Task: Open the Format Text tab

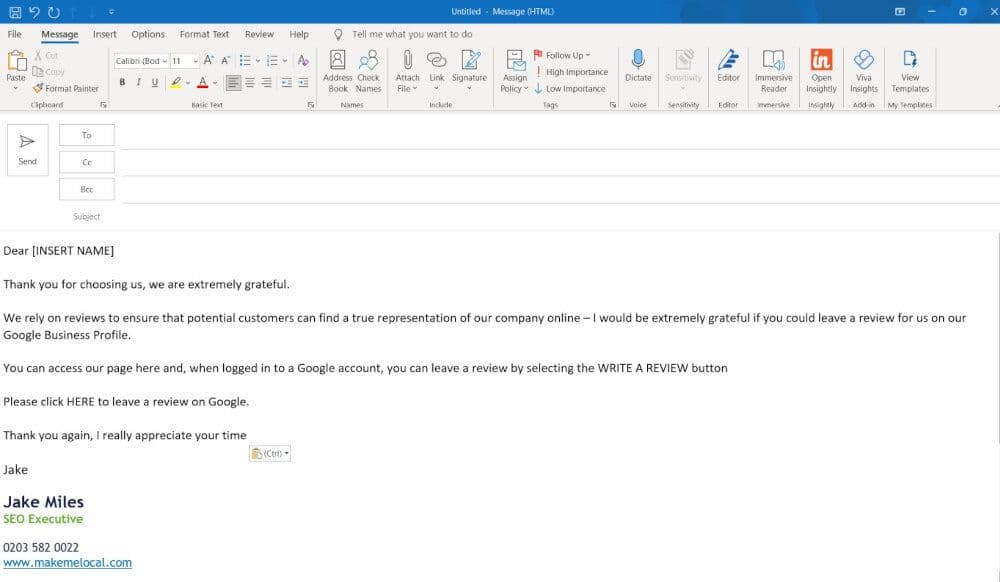Action: [x=204, y=34]
